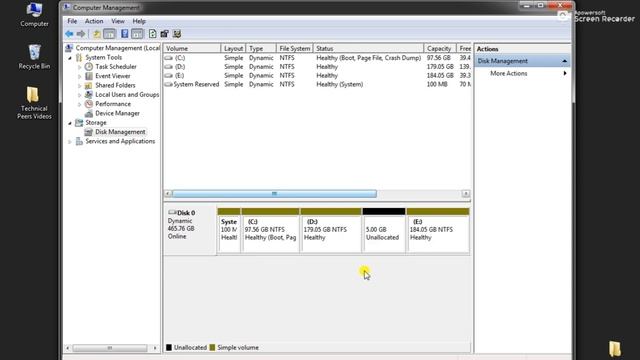Select the (D:) volume list row
This screenshot has width=640, height=360.
point(317,67)
